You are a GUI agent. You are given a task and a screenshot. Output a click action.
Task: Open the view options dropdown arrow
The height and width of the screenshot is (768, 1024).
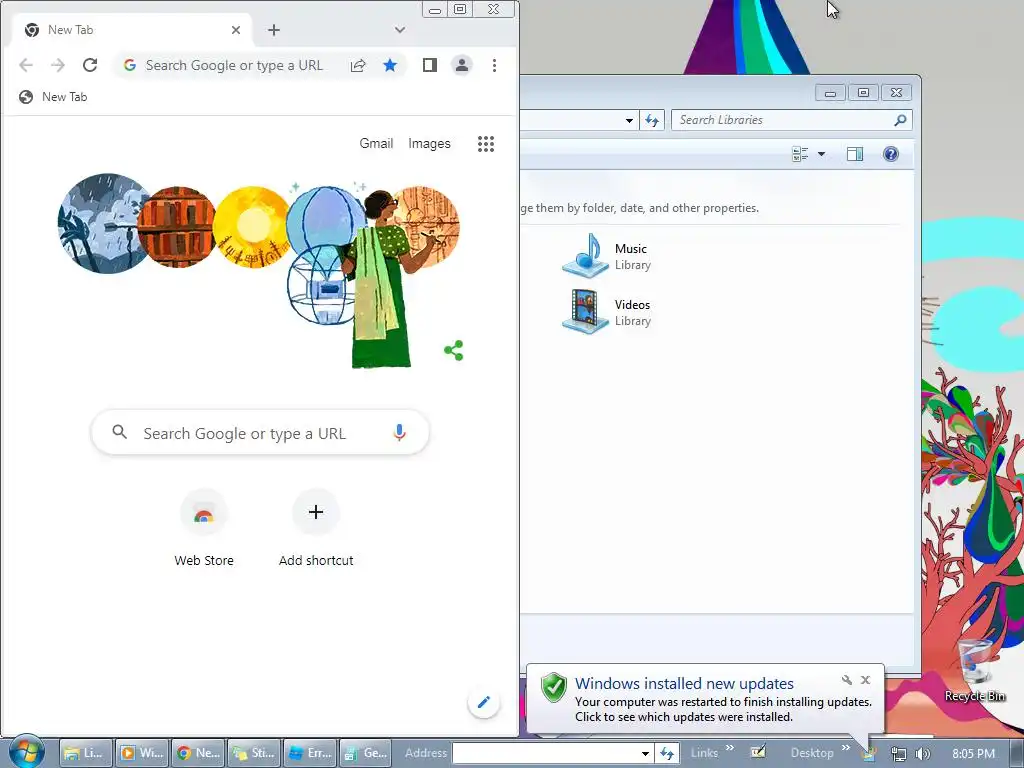tap(822, 154)
